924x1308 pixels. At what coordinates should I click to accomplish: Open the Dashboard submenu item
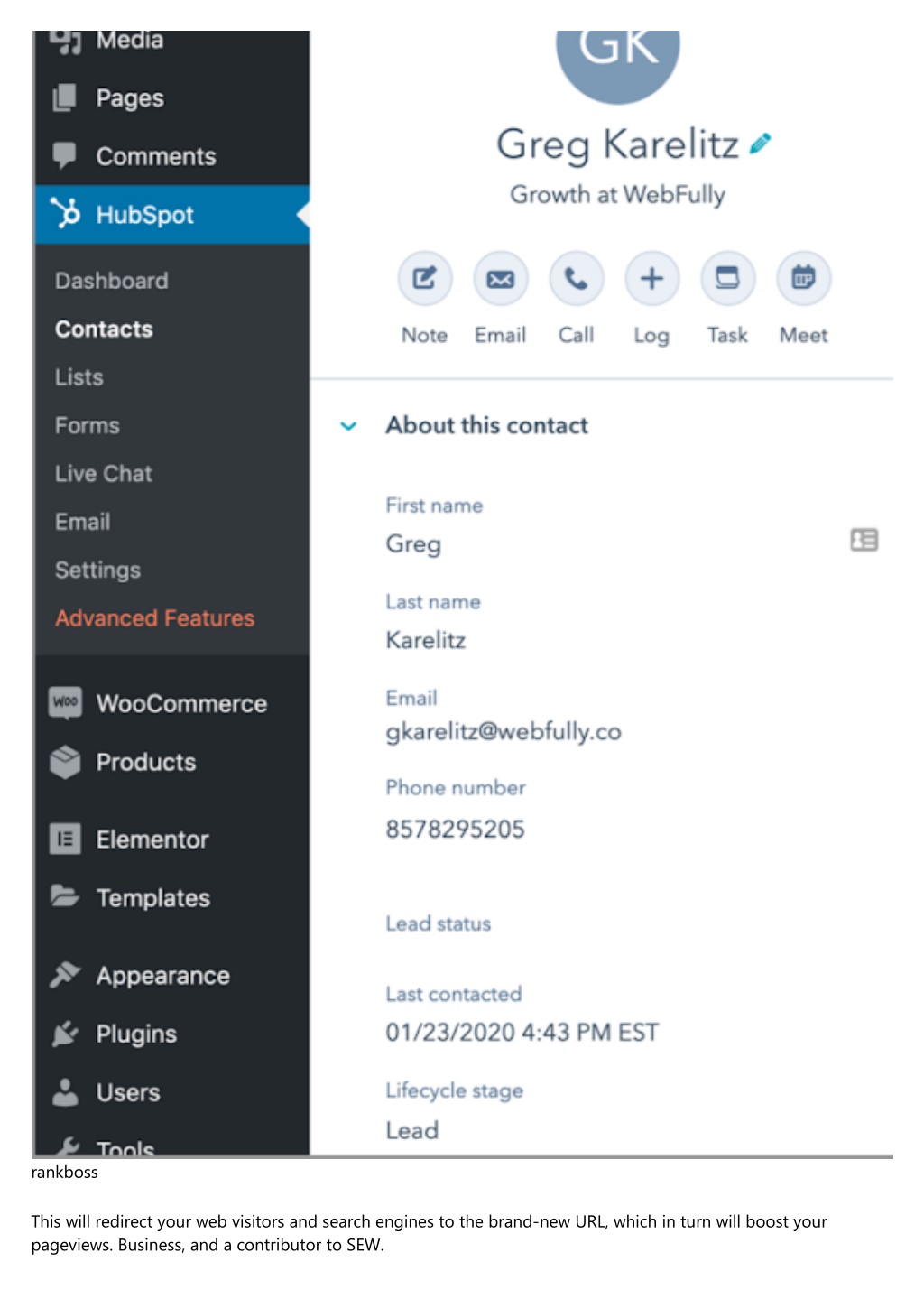click(111, 281)
